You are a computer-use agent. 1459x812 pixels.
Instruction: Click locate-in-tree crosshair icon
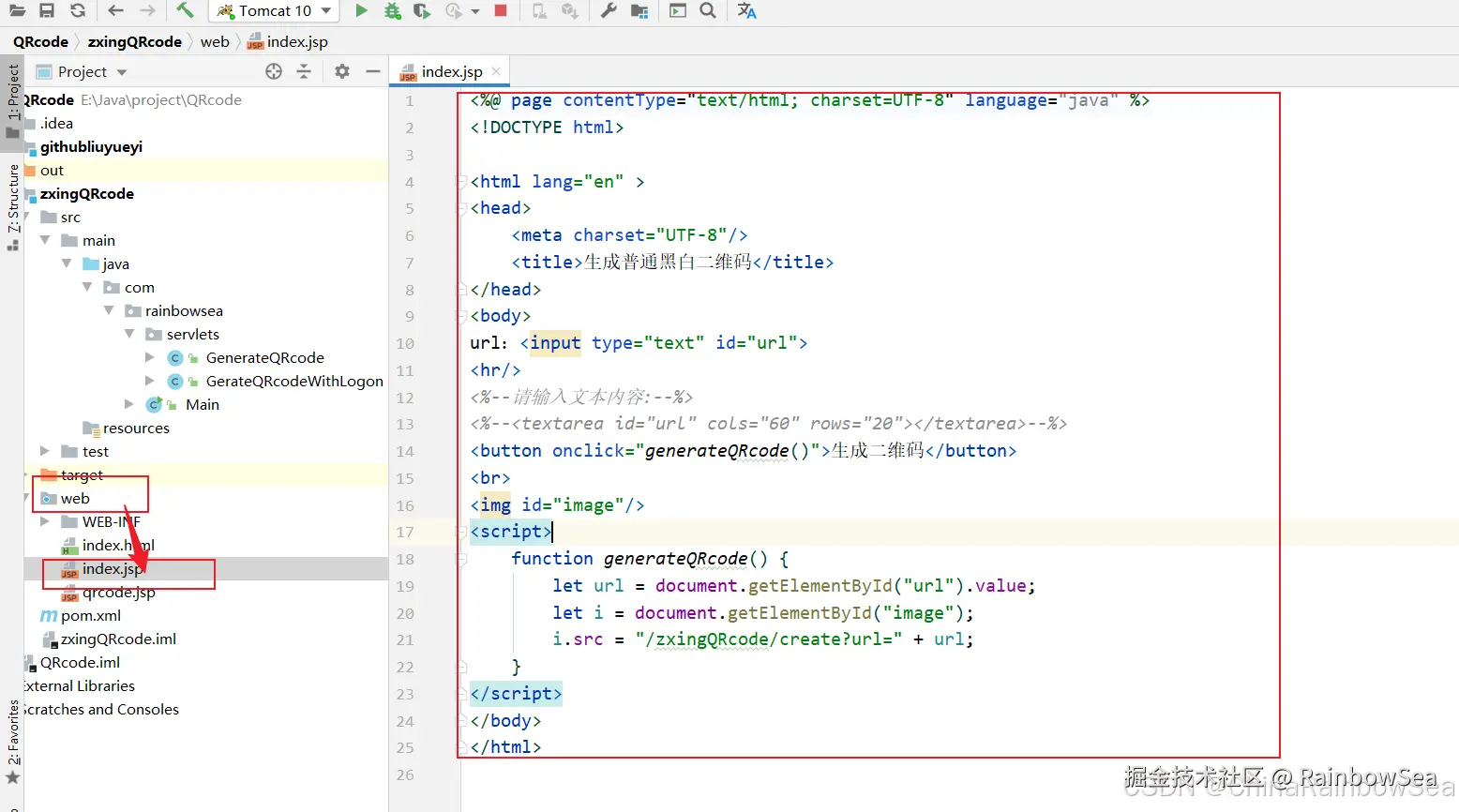(274, 71)
